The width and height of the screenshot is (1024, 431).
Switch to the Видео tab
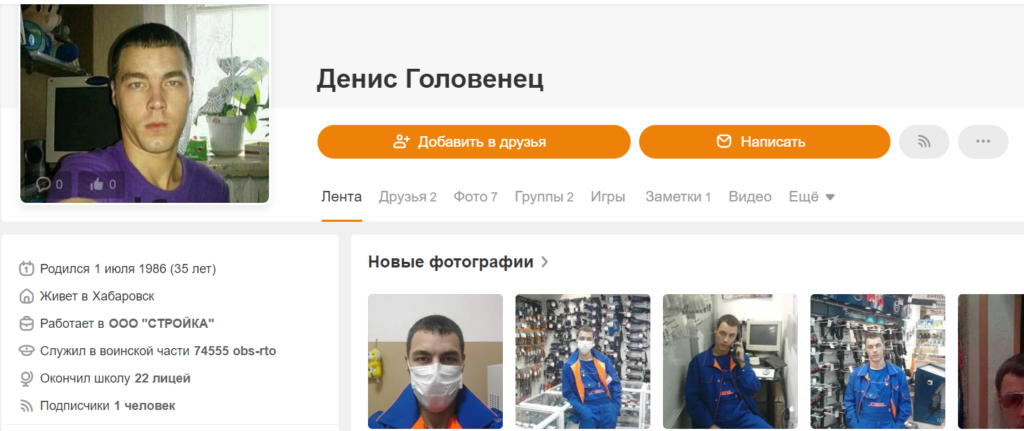coord(750,197)
